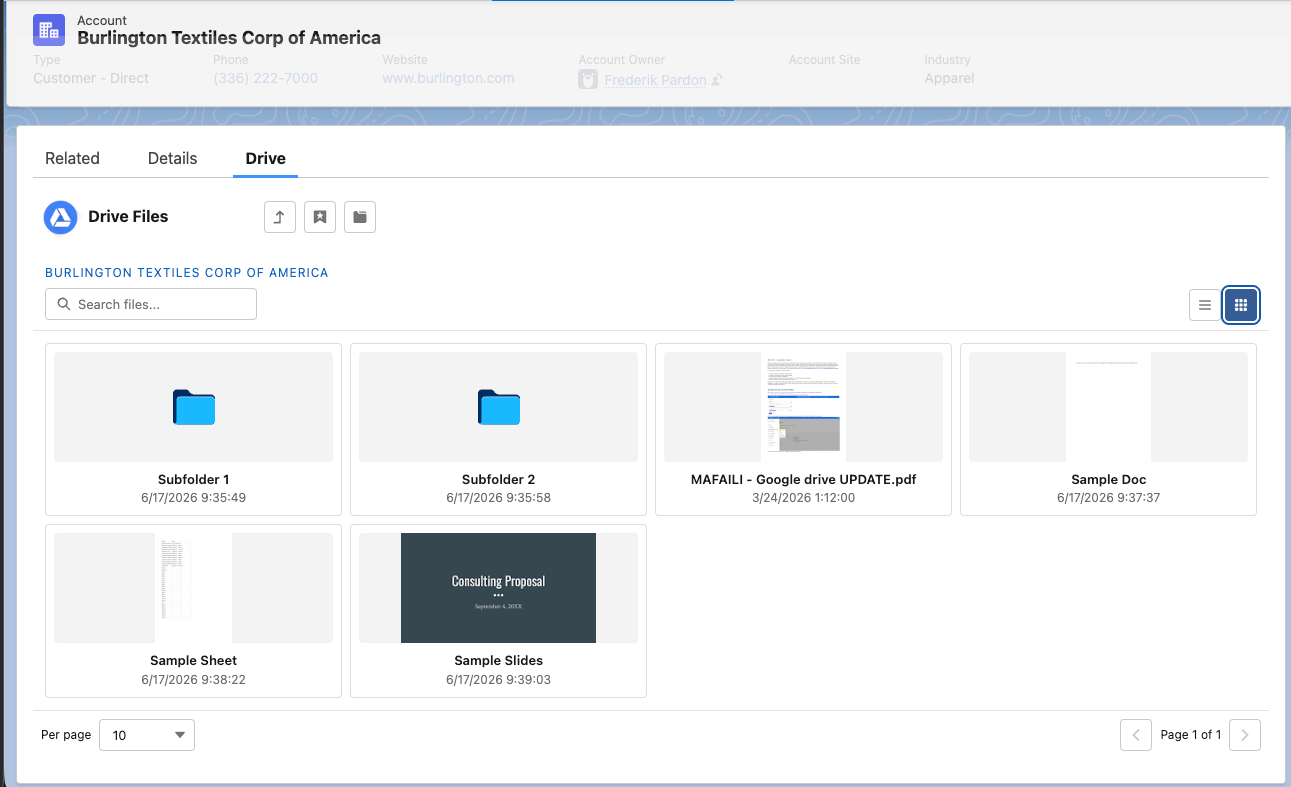Click the Subfolder 1 name label
1291x787 pixels.
[194, 479]
